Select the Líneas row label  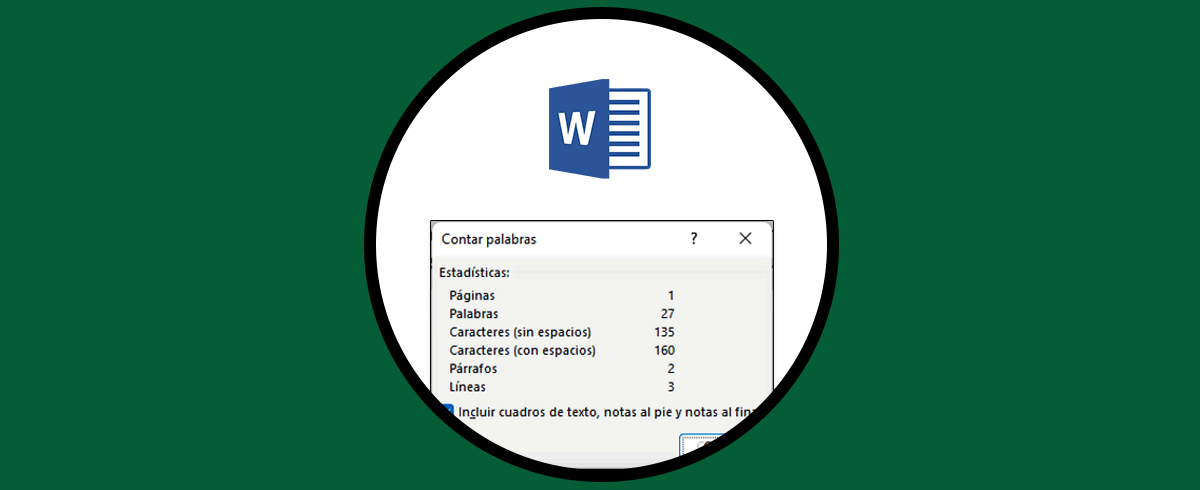[x=468, y=386]
